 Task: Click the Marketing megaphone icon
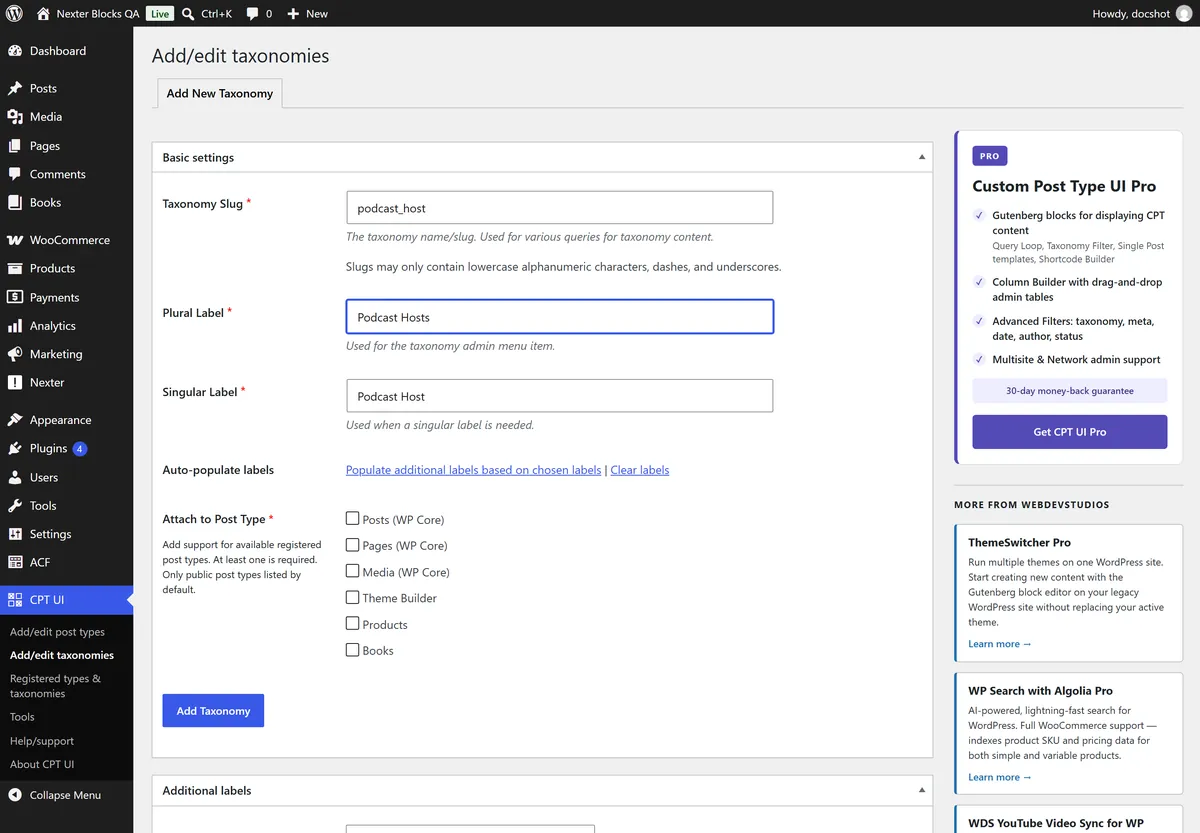15,354
